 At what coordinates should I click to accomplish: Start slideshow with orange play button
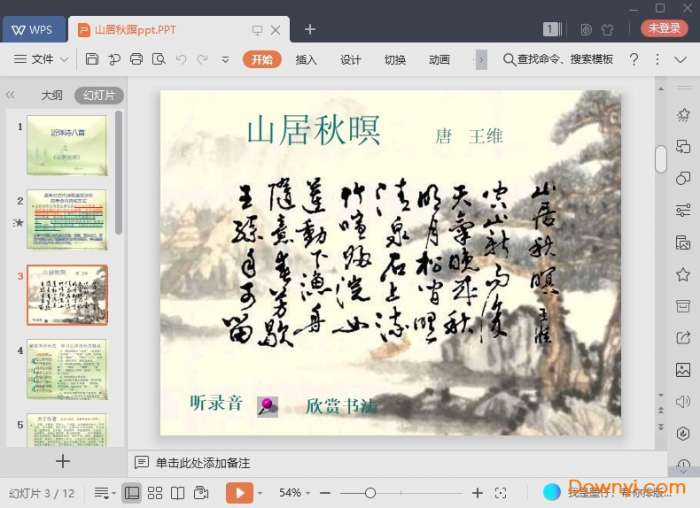pyautogui.click(x=240, y=493)
